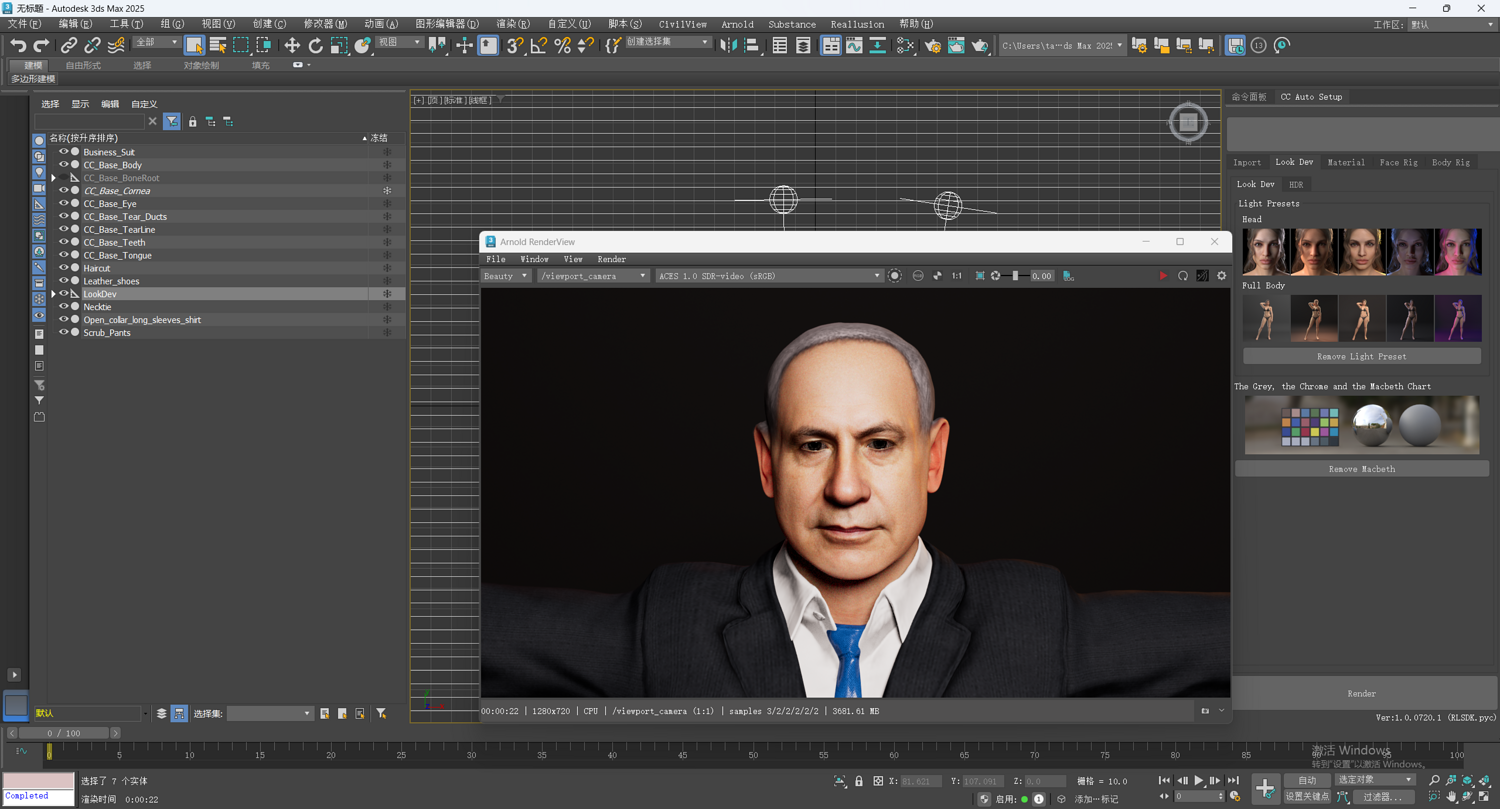
Task: Toggle the Arnold crop region icon
Action: pyautogui.click(x=980, y=276)
